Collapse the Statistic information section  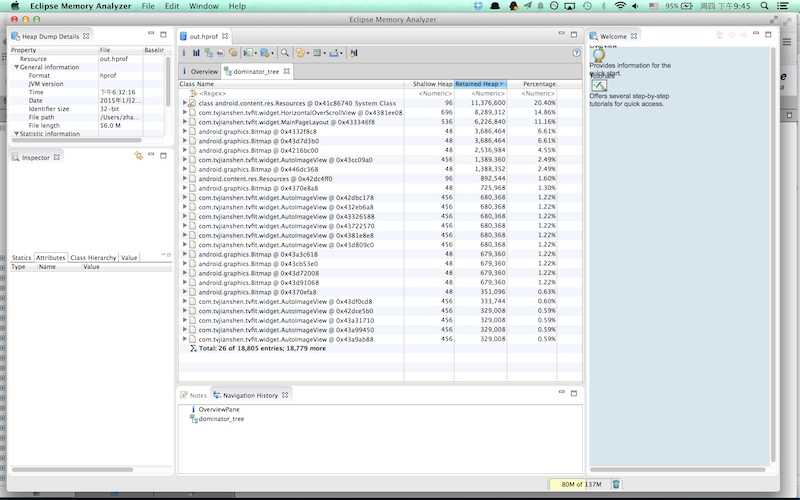point(16,134)
